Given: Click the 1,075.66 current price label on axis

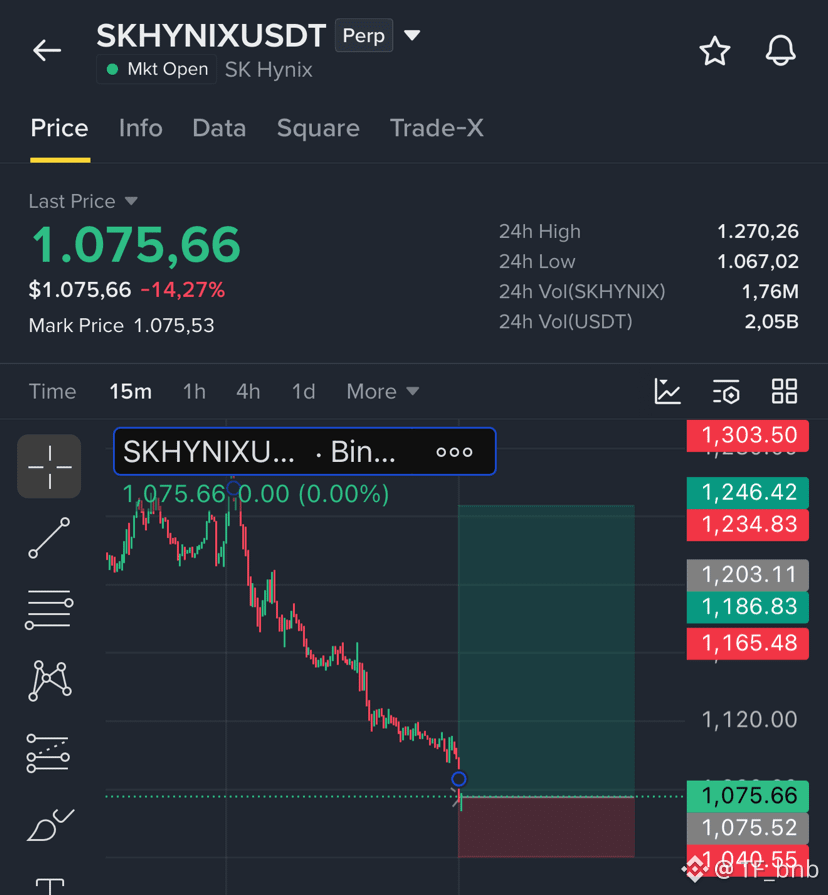Looking at the screenshot, I should pos(748,796).
